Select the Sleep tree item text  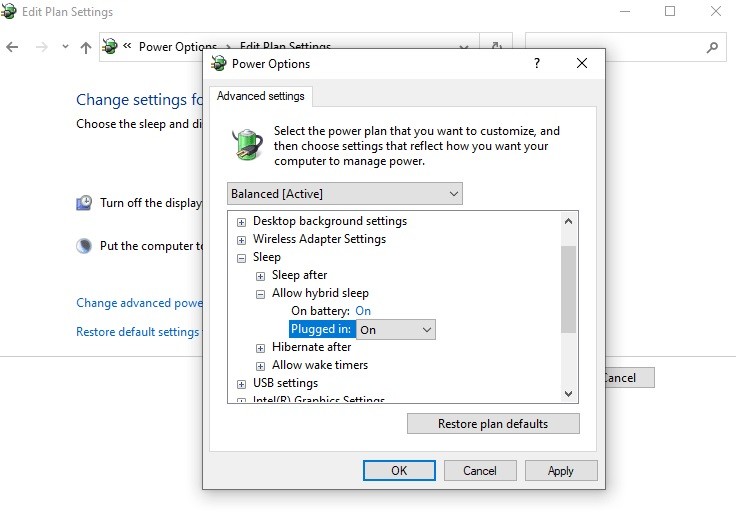coord(267,257)
